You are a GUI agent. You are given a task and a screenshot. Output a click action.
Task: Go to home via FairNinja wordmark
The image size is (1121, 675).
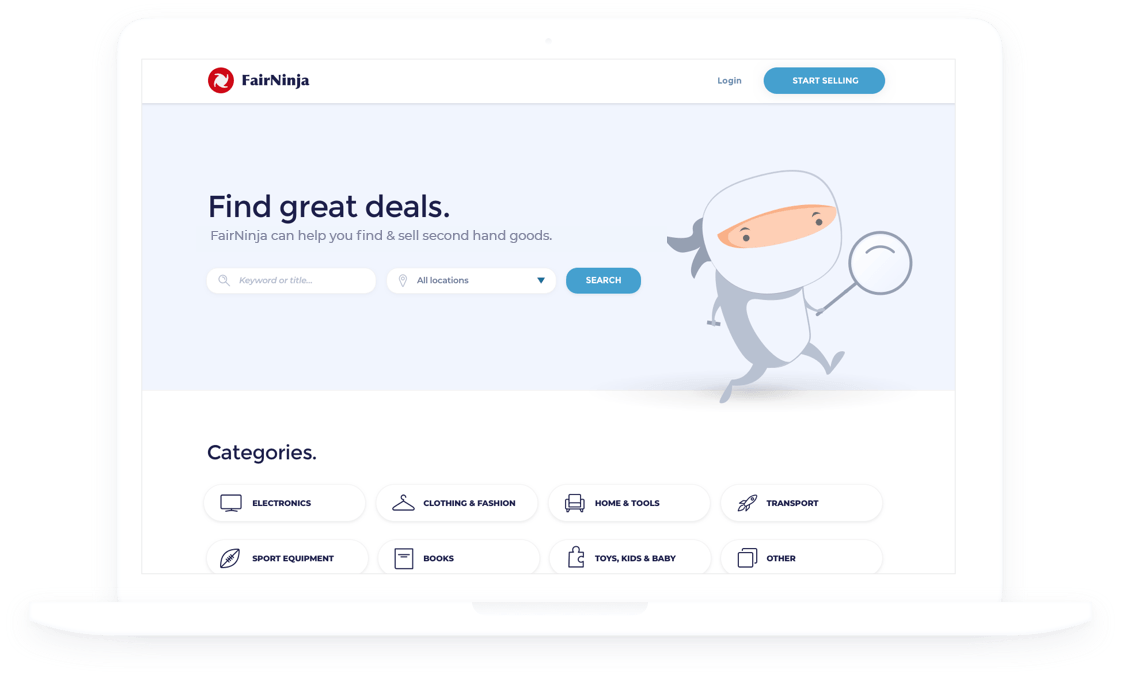coord(275,80)
